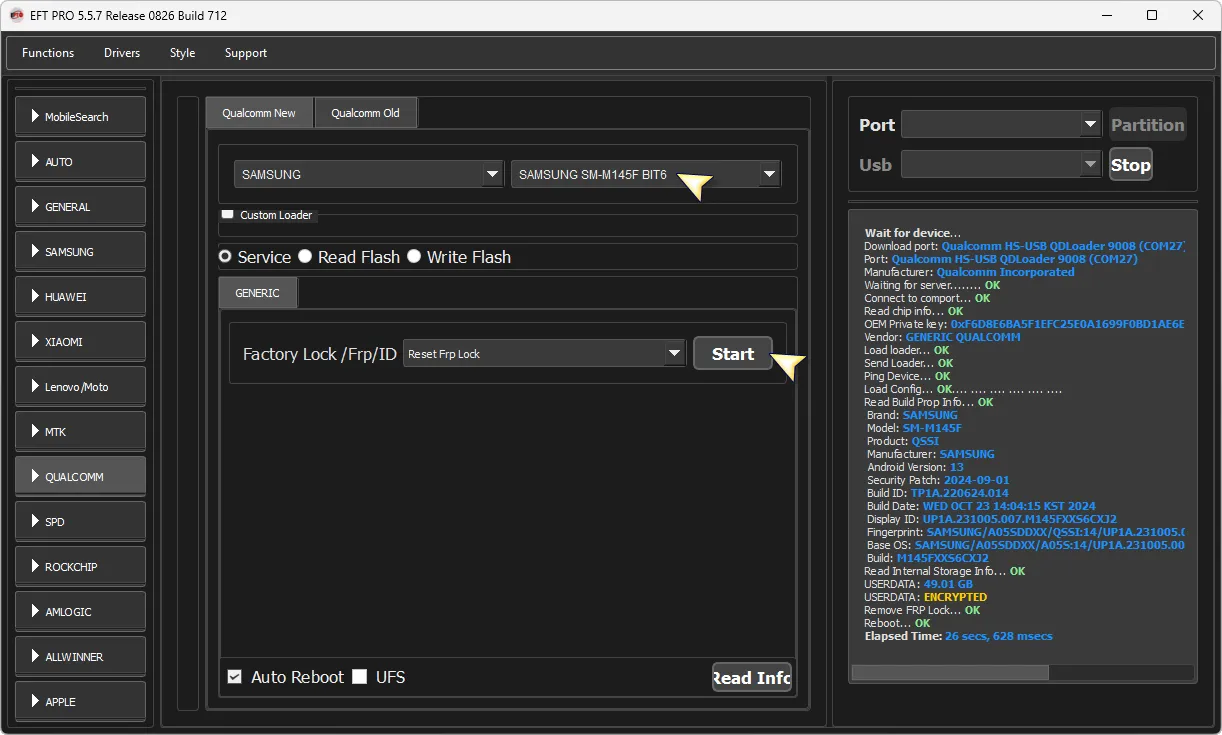Click the 'Vendor: GENERIC QUALCOMM' log line
Viewport: 1222px width, 735px height.
[x=942, y=337]
